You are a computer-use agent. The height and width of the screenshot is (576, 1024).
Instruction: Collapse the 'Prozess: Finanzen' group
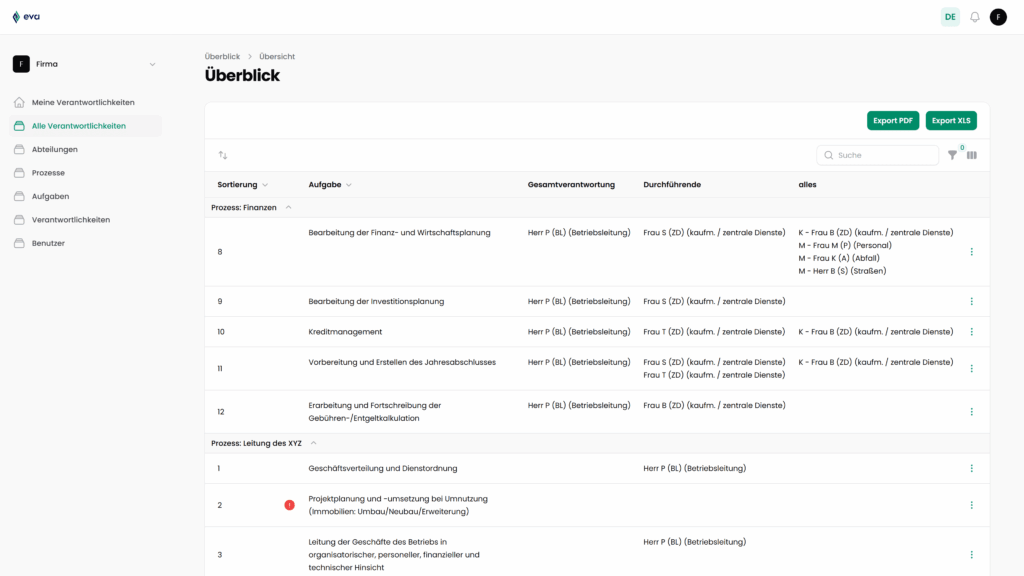pyautogui.click(x=288, y=207)
